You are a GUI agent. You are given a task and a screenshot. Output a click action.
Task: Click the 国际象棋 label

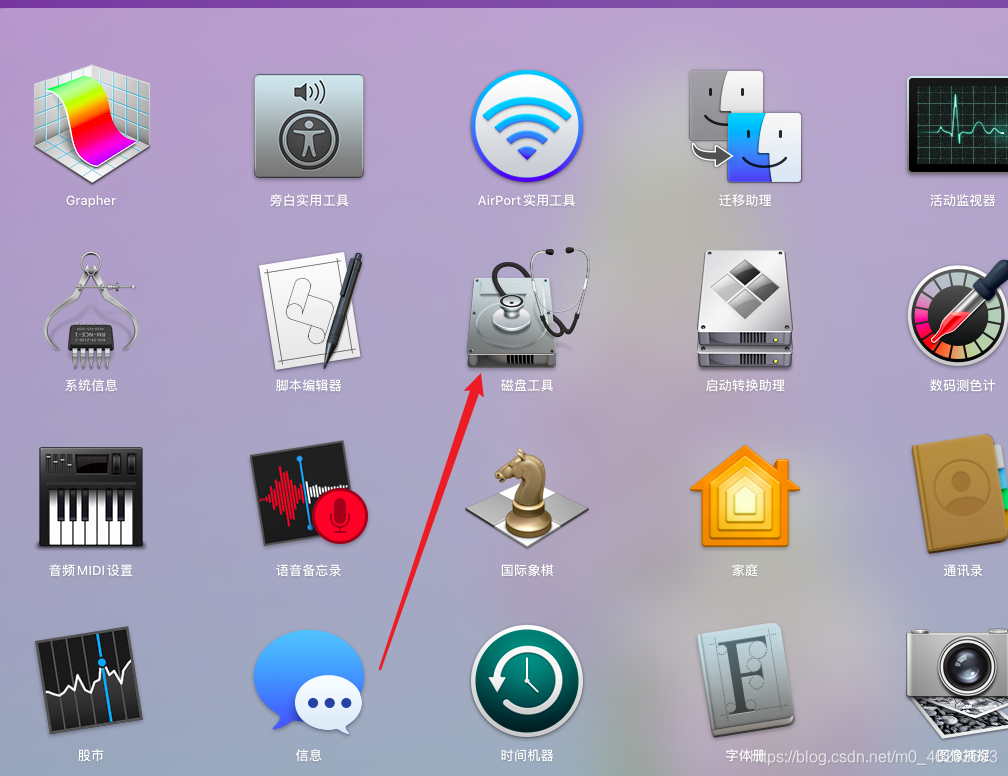click(x=526, y=571)
